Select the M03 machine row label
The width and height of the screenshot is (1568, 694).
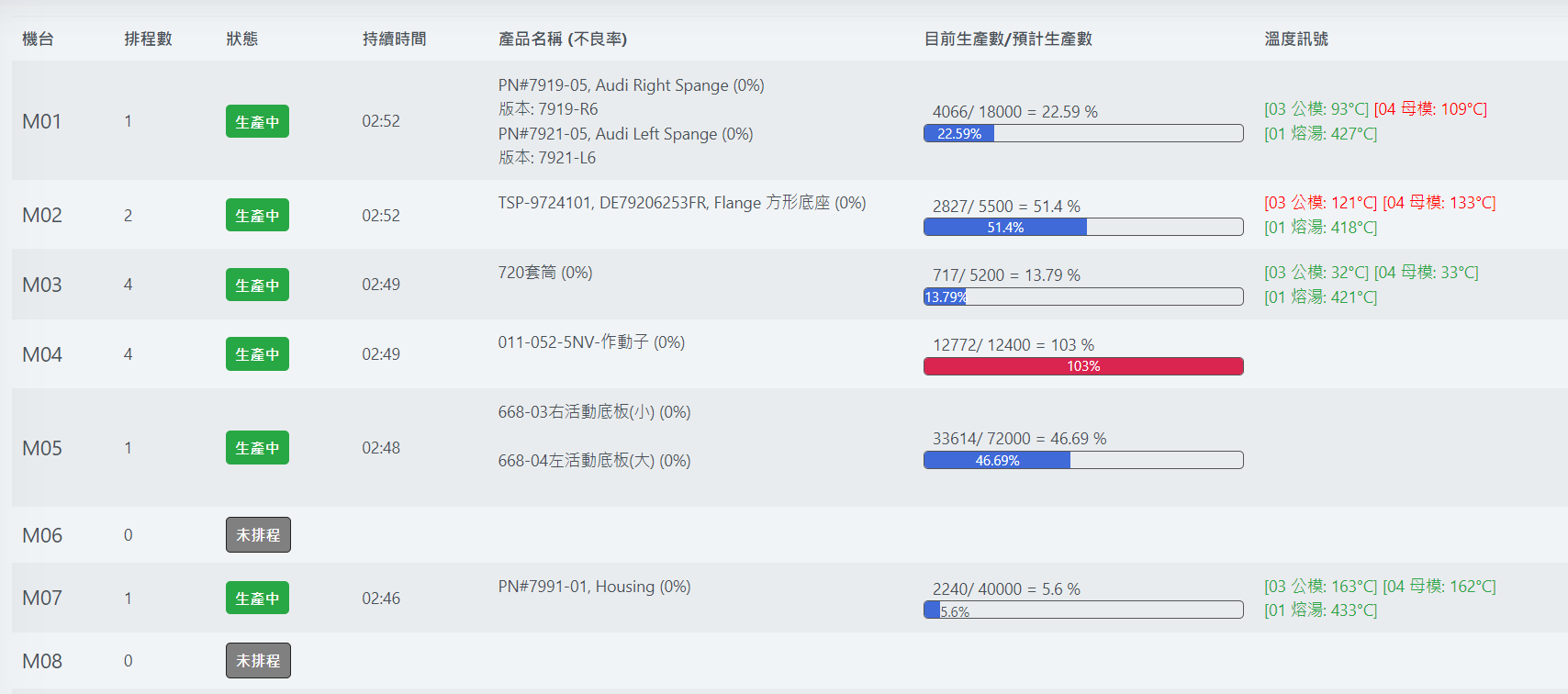click(42, 285)
